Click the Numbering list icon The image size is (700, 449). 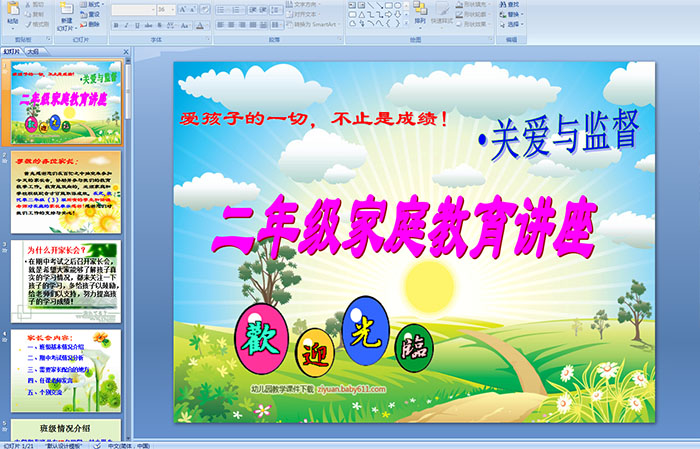(x=237, y=9)
